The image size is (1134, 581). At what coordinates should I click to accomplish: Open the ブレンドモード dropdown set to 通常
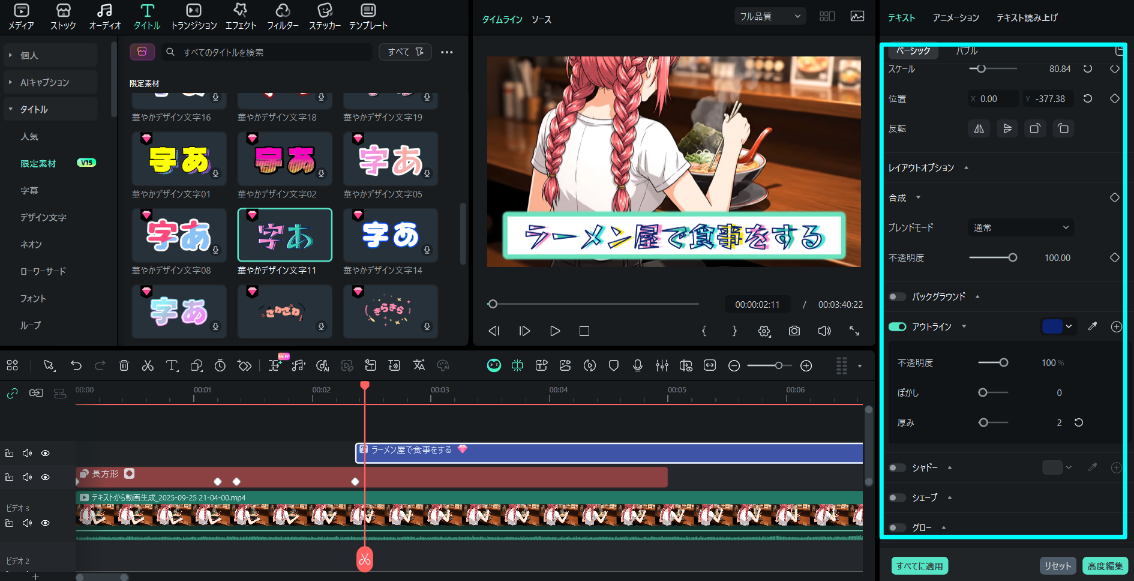(x=1019, y=227)
